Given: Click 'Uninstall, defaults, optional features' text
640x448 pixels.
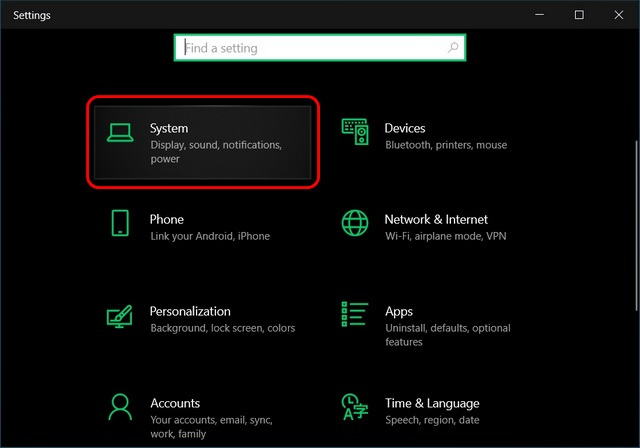Looking at the screenshot, I should point(448,335).
